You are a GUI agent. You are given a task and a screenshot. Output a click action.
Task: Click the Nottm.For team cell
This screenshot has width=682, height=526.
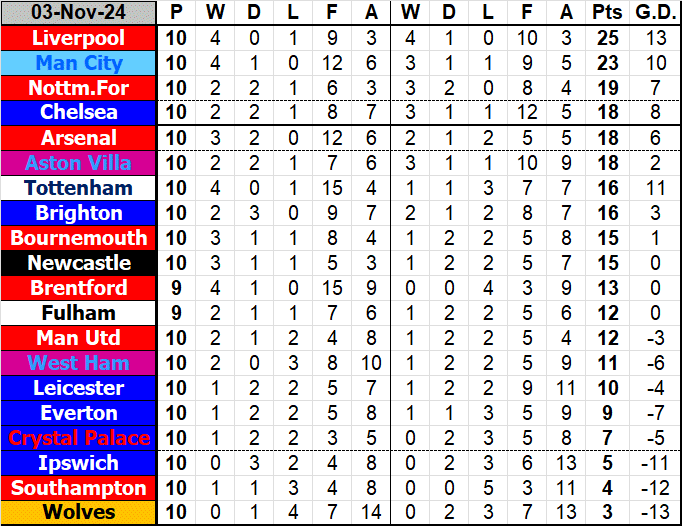(x=79, y=88)
